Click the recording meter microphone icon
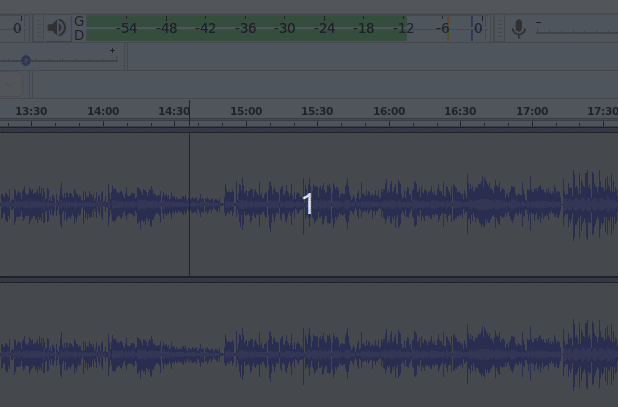This screenshot has width=618, height=407. click(518, 28)
